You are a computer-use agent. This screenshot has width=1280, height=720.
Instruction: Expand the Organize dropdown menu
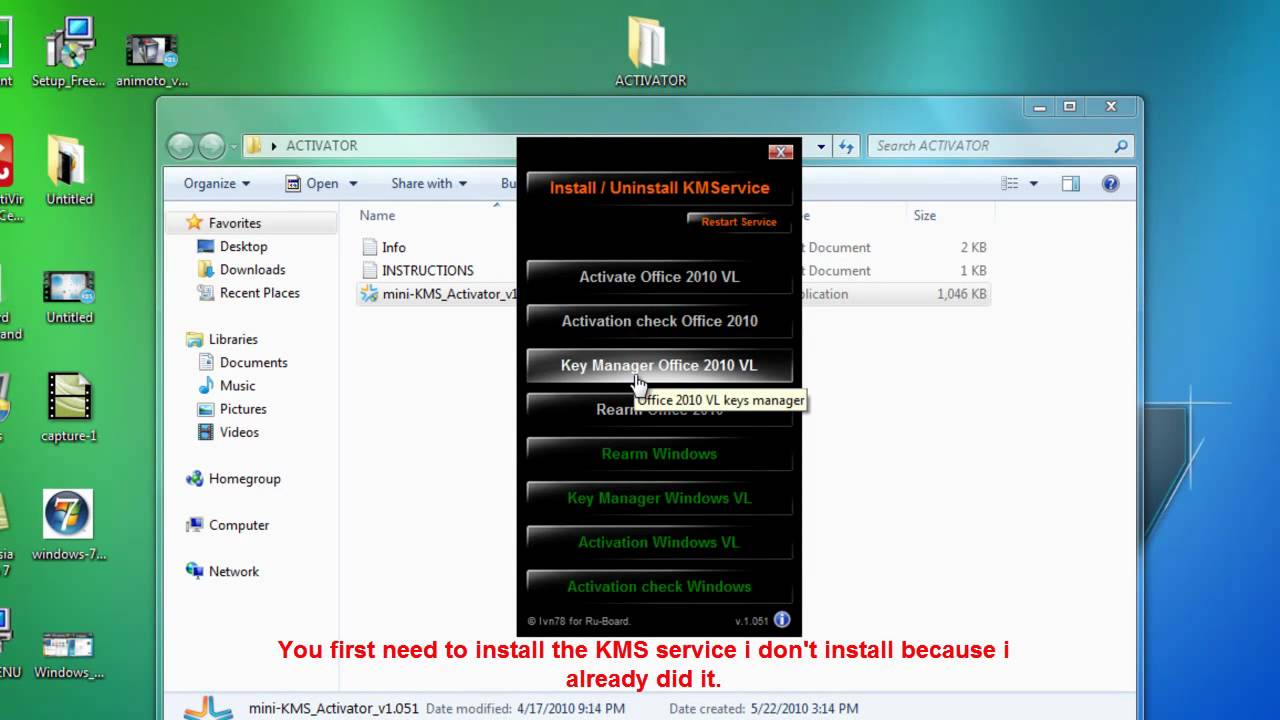click(216, 184)
